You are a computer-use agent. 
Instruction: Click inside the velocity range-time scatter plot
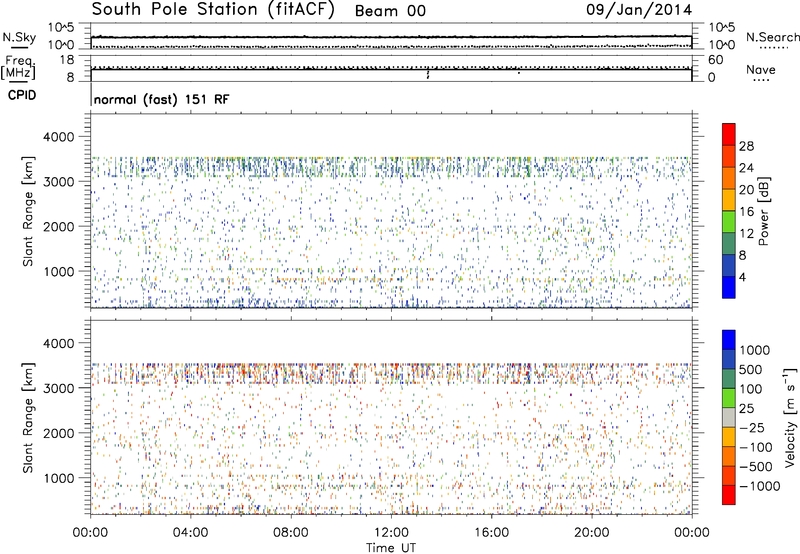391,417
